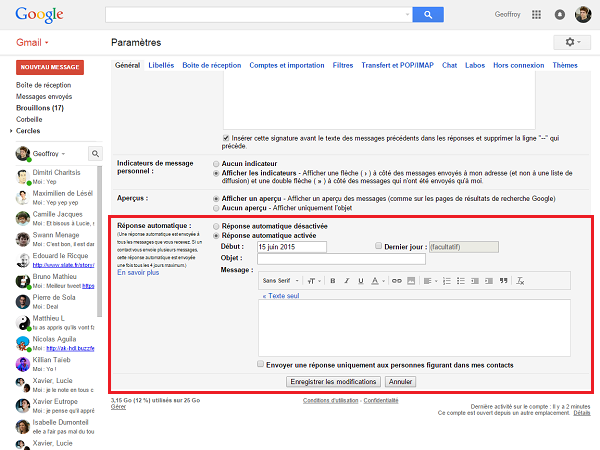Switch to Comptes et importation tab
The height and width of the screenshot is (450, 600).
(x=287, y=65)
